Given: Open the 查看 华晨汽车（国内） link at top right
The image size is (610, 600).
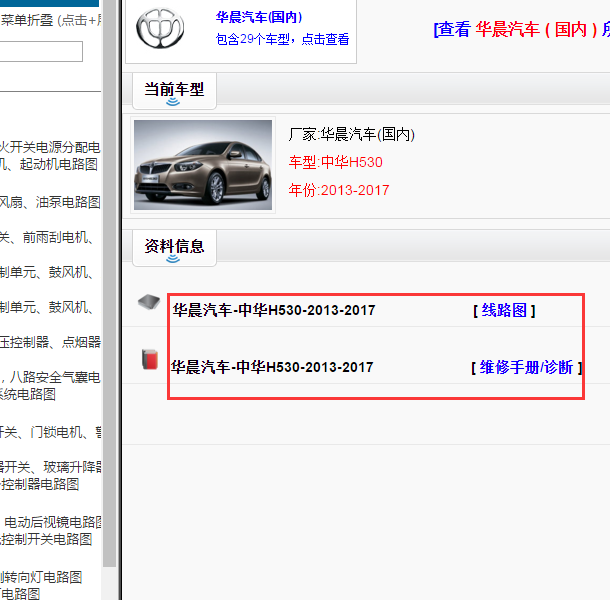Looking at the screenshot, I should (521, 29).
